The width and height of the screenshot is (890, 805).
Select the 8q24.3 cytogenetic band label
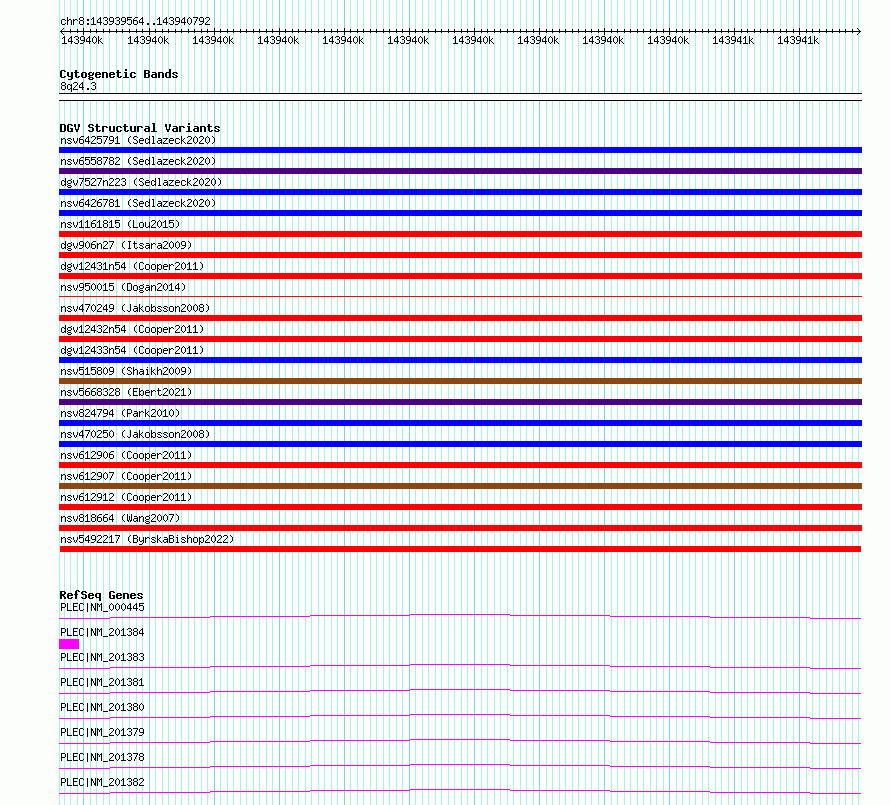78,86
